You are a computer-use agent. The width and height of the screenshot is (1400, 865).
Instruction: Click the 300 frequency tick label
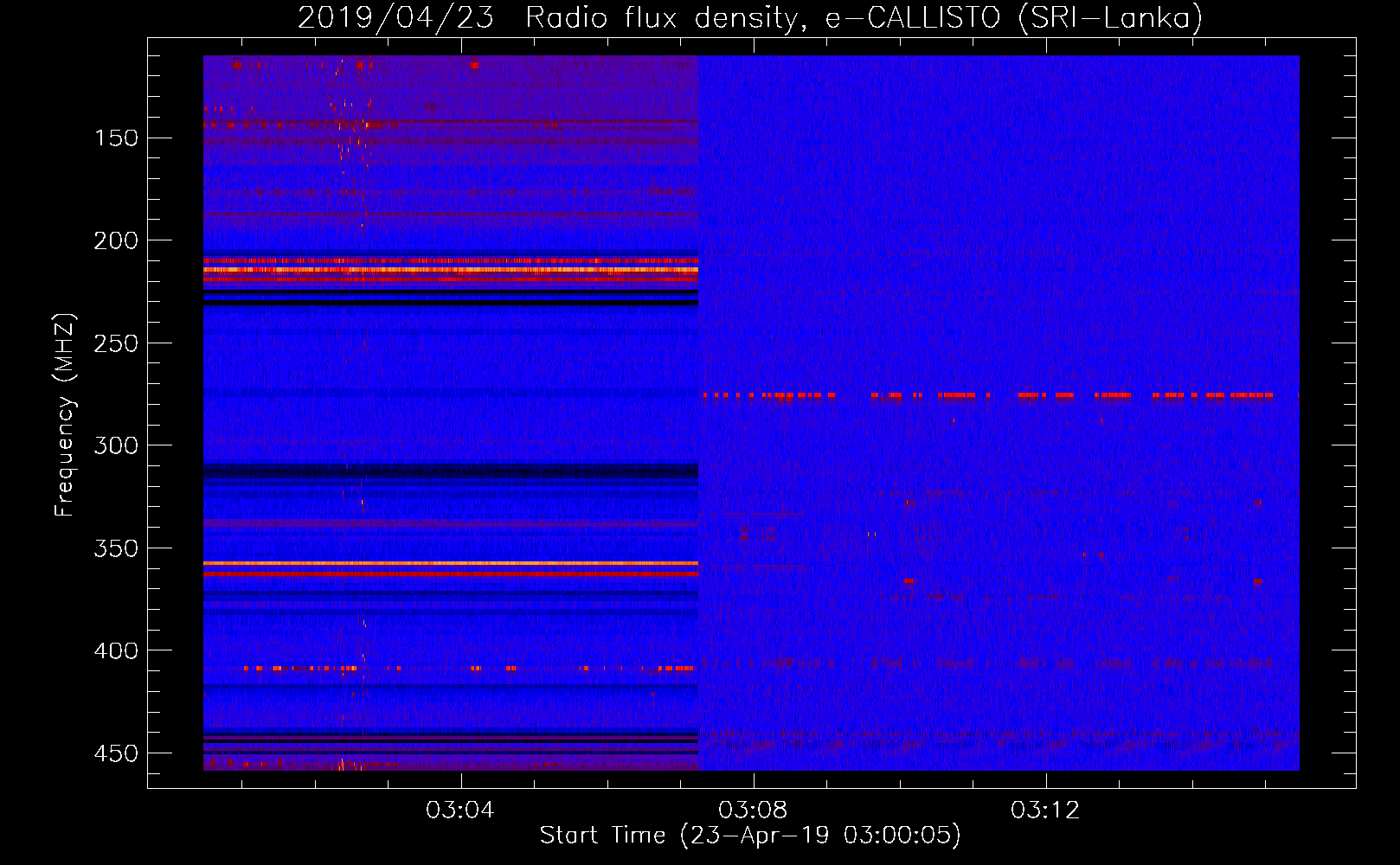116,445
